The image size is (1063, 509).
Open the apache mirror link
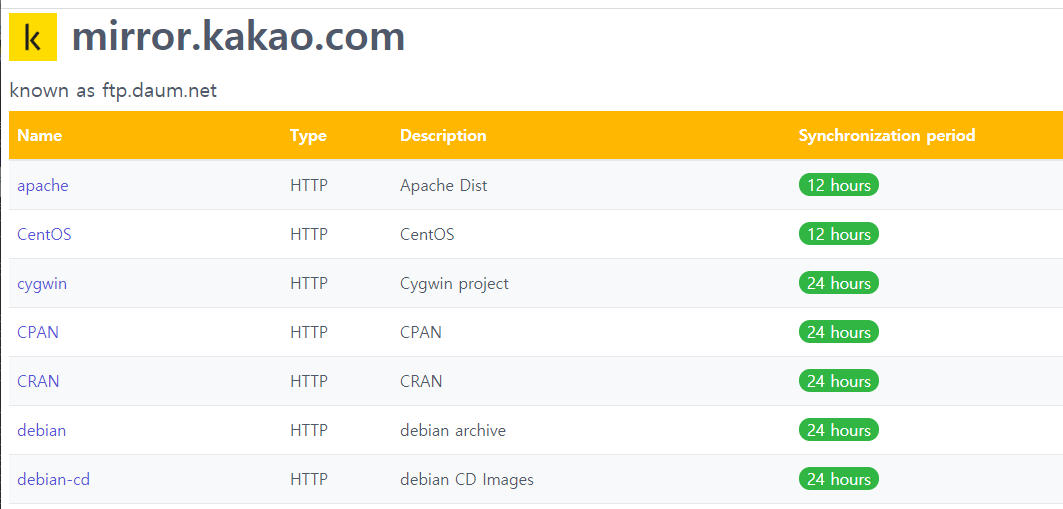(x=43, y=185)
